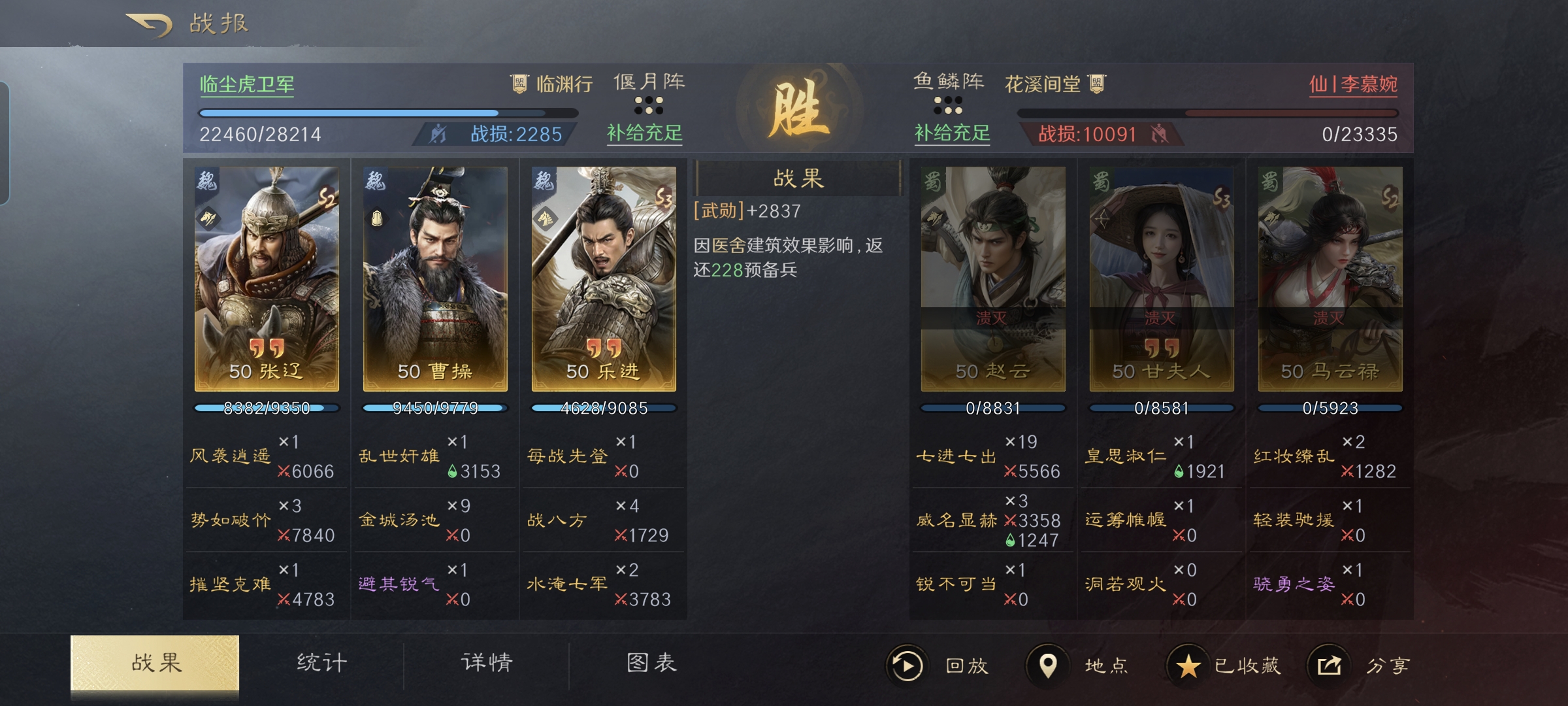Click the back arrow beside 战报

click(x=149, y=25)
